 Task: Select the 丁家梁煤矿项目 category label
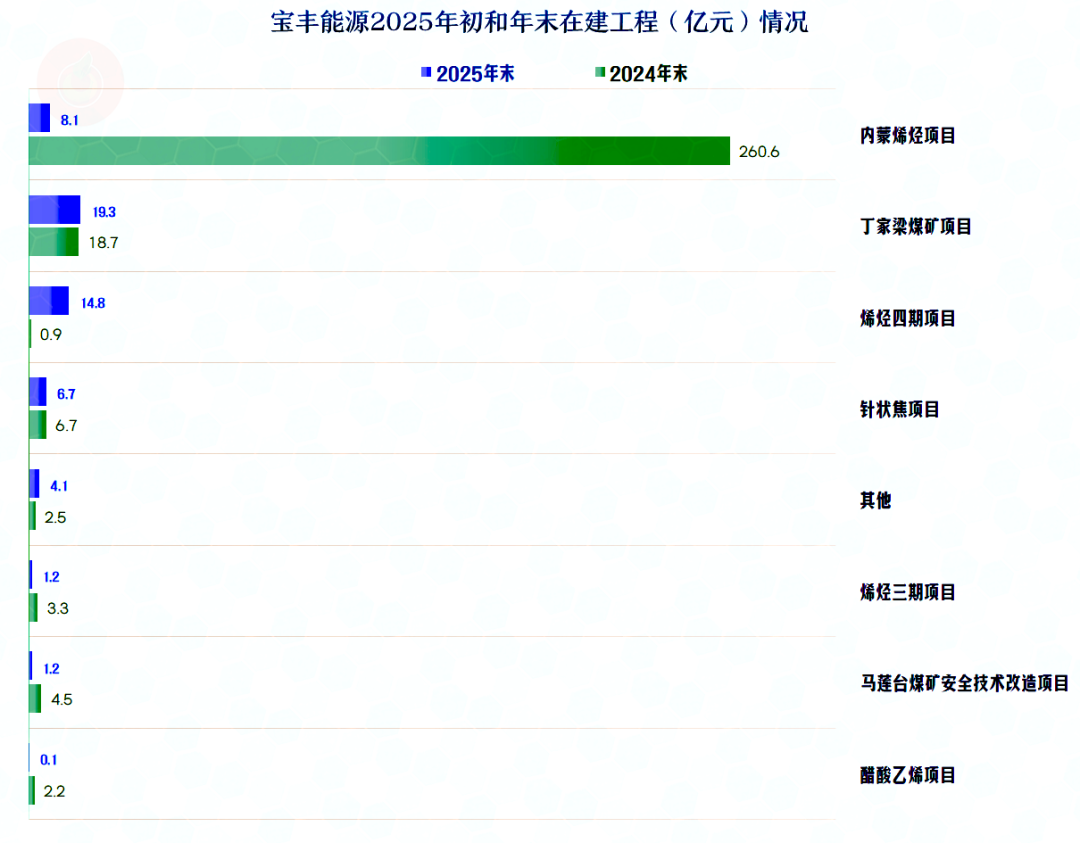(x=916, y=226)
